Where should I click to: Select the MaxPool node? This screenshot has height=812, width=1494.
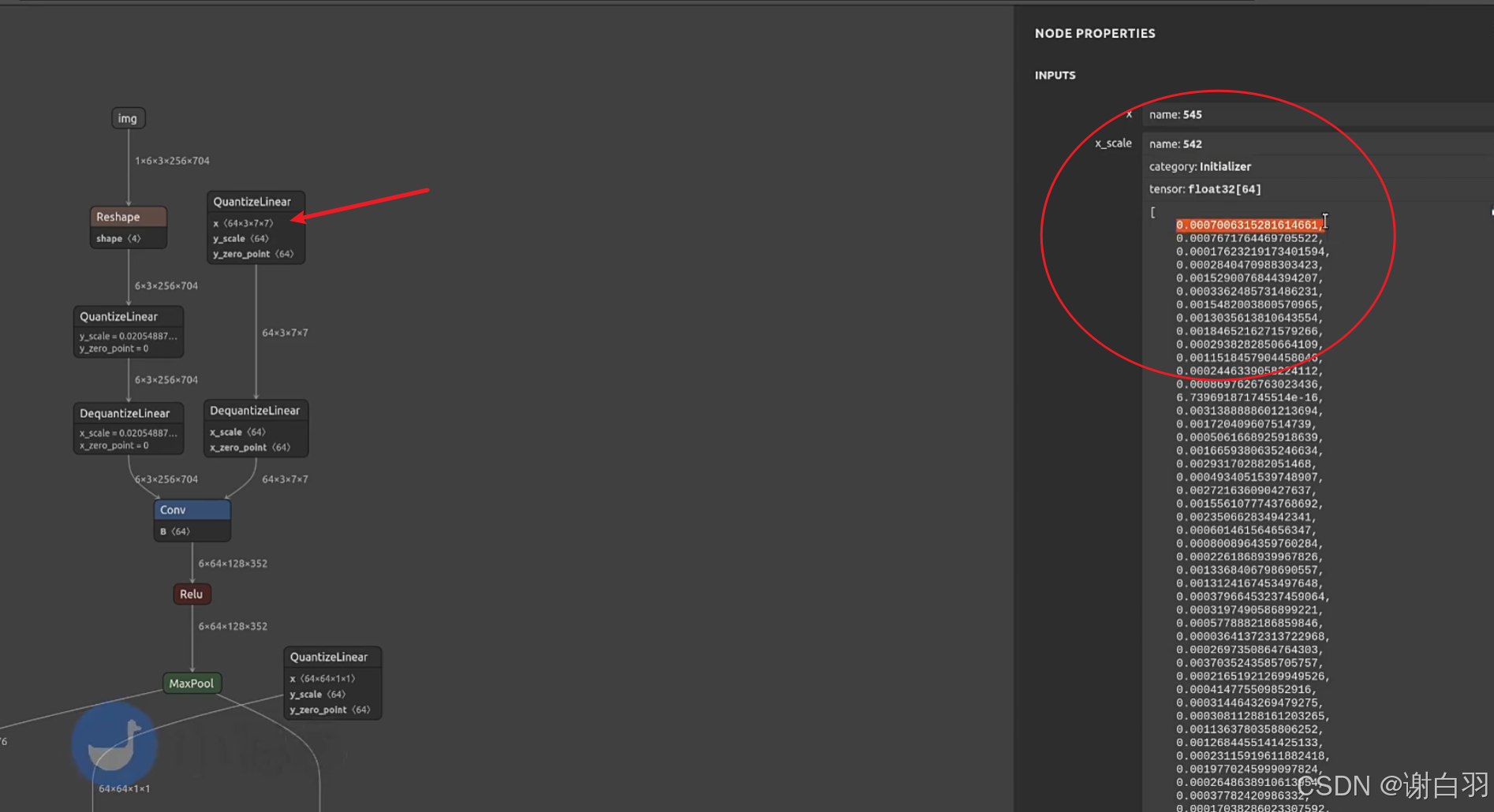point(192,683)
